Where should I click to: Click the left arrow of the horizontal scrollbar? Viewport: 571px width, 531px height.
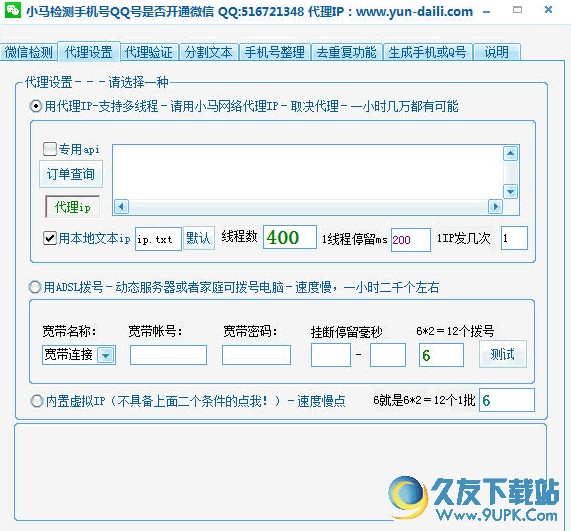[121, 206]
